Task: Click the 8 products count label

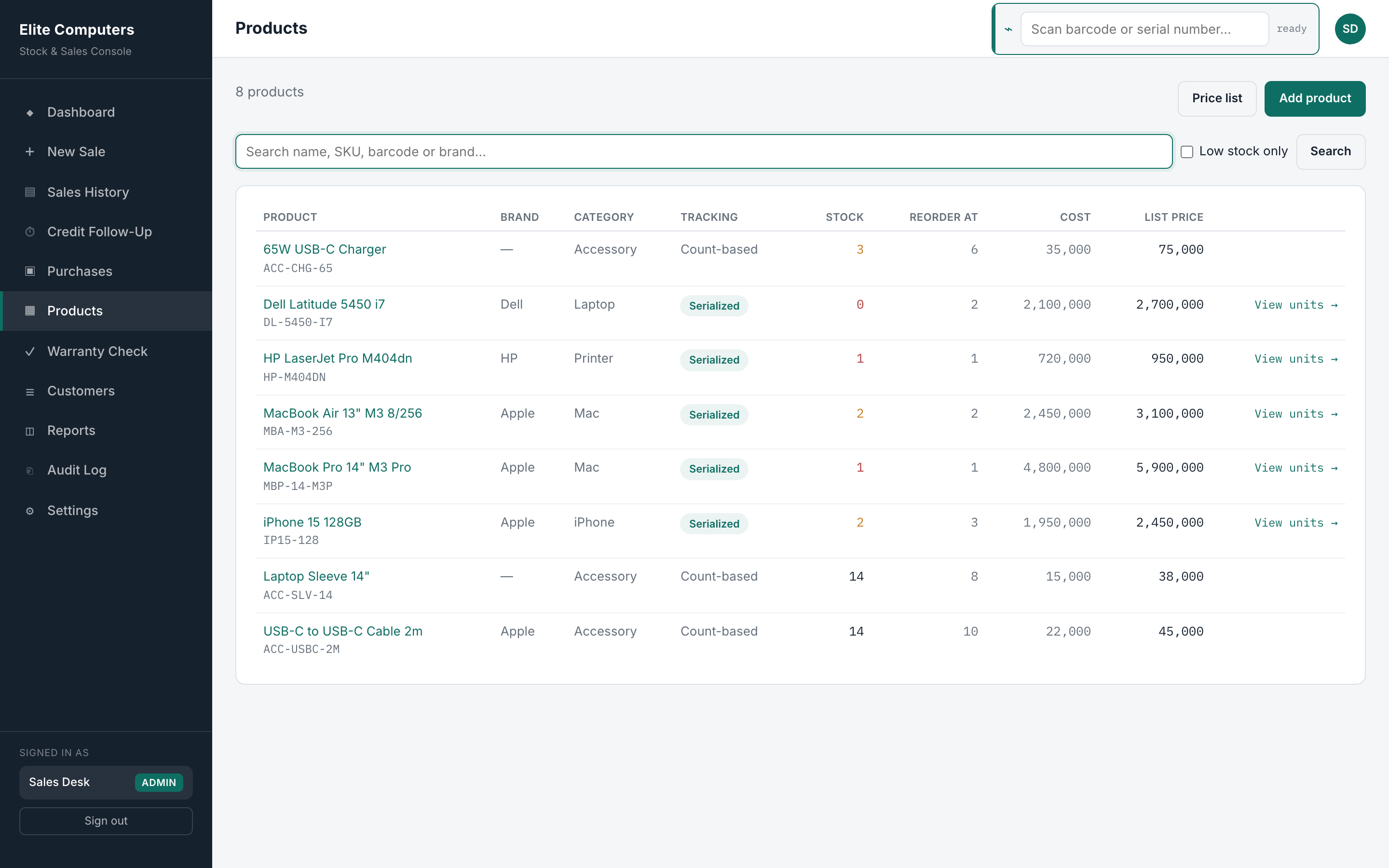Action: [x=269, y=92]
